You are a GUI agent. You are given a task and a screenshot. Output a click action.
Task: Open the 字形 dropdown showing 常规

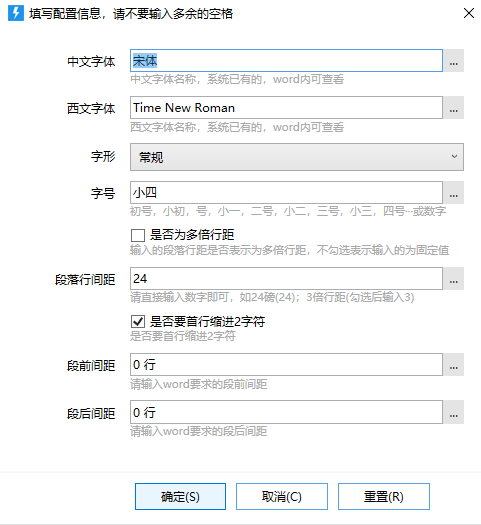coord(297,157)
